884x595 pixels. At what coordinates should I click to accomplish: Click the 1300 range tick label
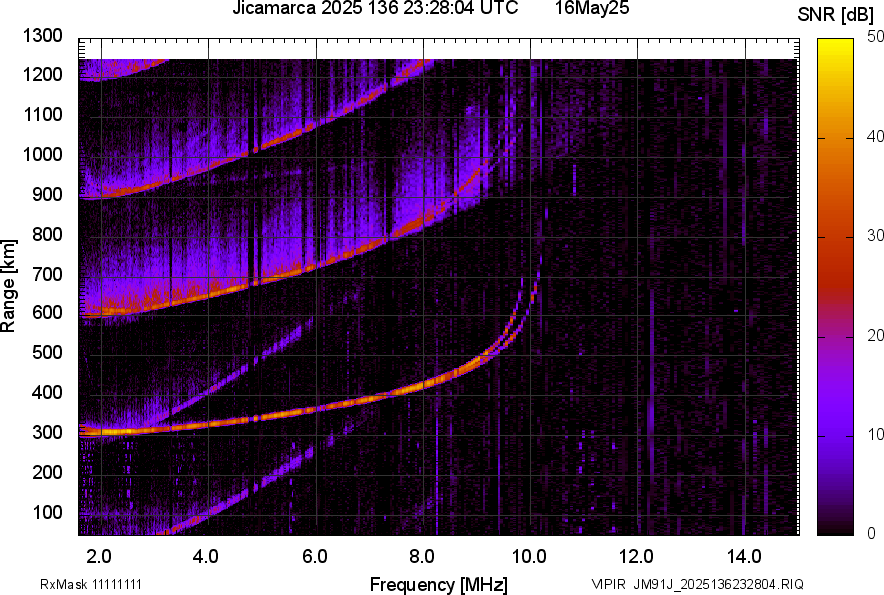(42, 36)
